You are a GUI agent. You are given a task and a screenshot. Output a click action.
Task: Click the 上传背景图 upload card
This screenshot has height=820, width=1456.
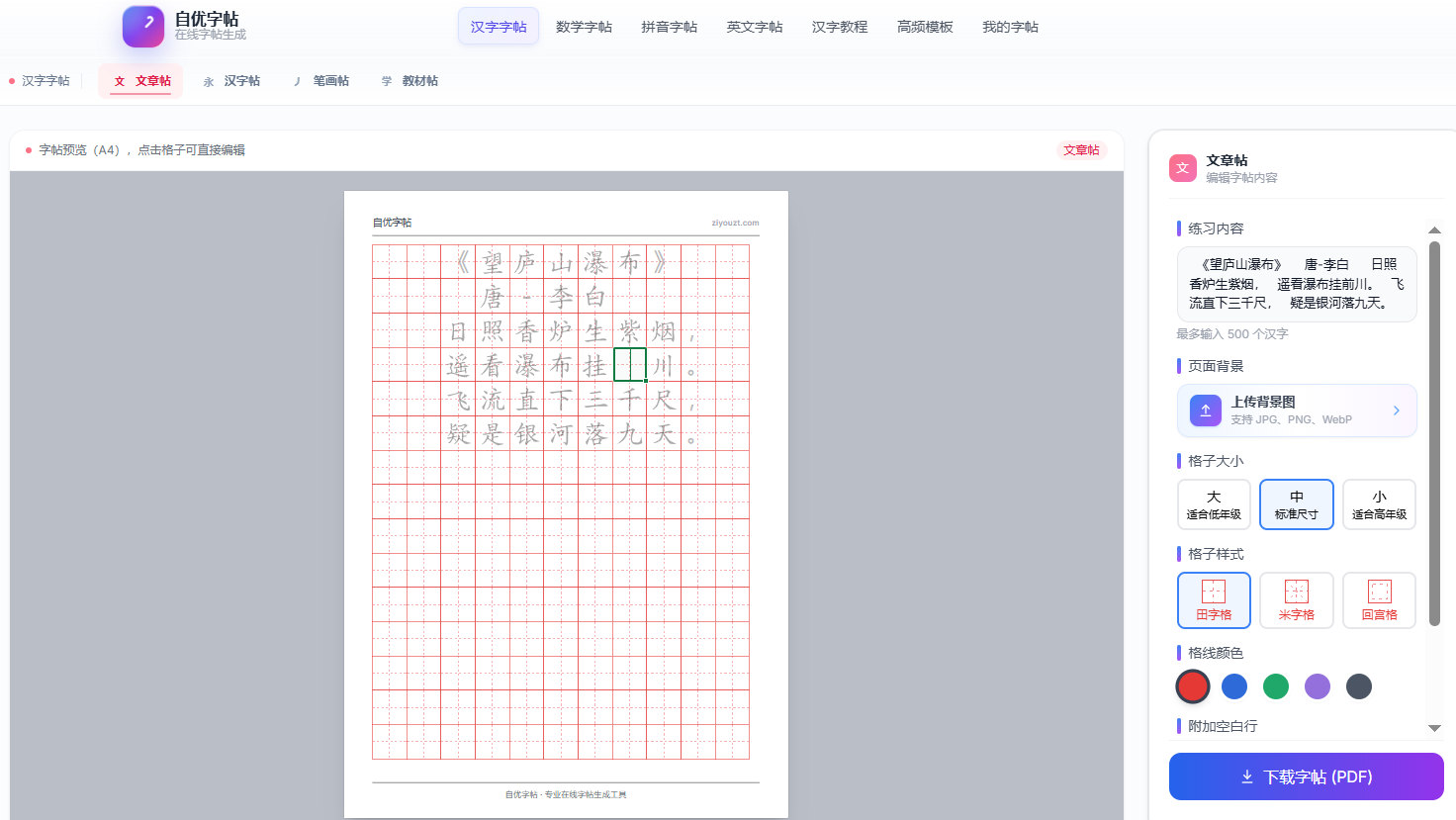(1297, 410)
